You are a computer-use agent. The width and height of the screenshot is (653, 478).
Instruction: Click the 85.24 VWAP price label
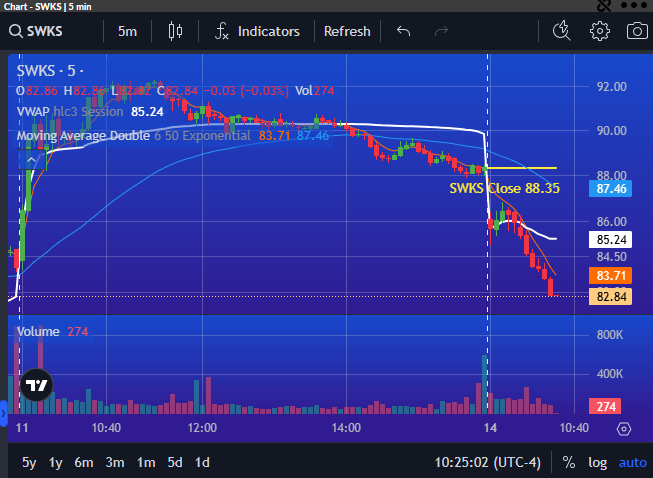(611, 240)
